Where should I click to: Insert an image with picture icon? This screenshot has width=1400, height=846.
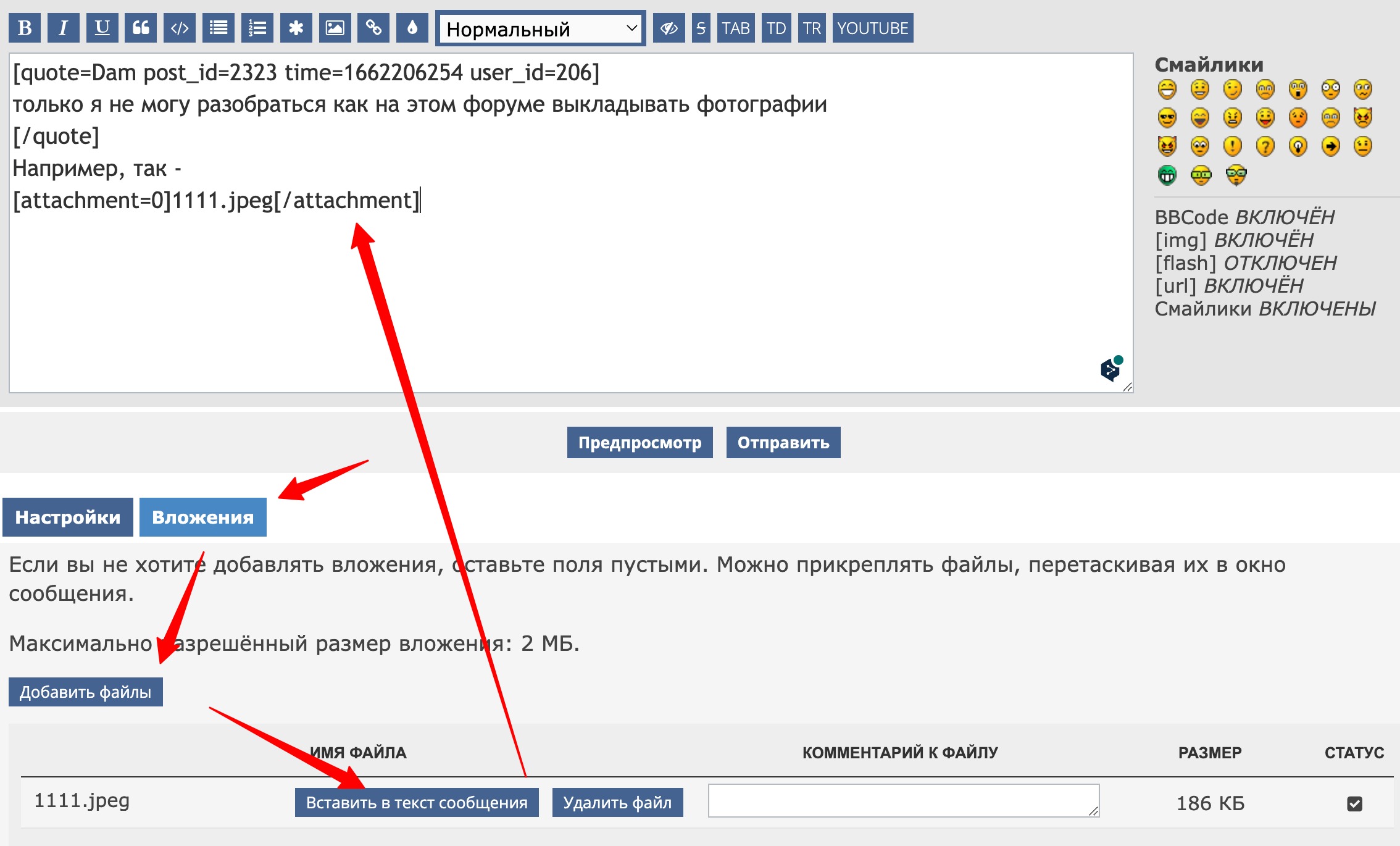[x=335, y=28]
